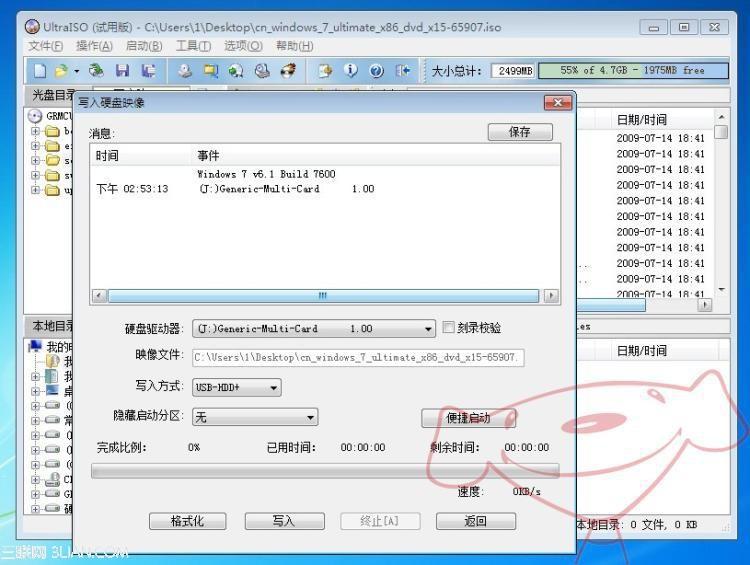Click the 55% of 4.7GB capacity bar
This screenshot has width=750, height=565.
pos(633,71)
